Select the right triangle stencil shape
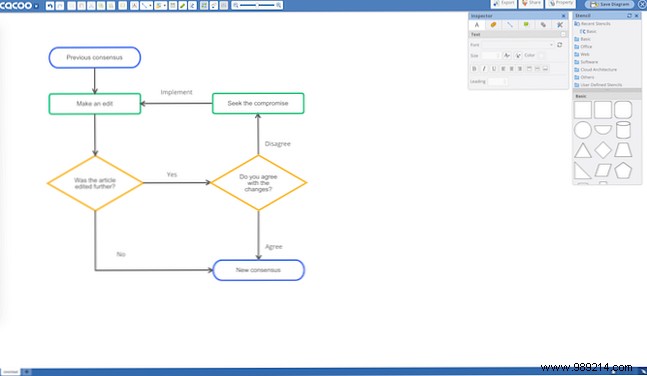The height and width of the screenshot is (376, 647). (x=582, y=170)
